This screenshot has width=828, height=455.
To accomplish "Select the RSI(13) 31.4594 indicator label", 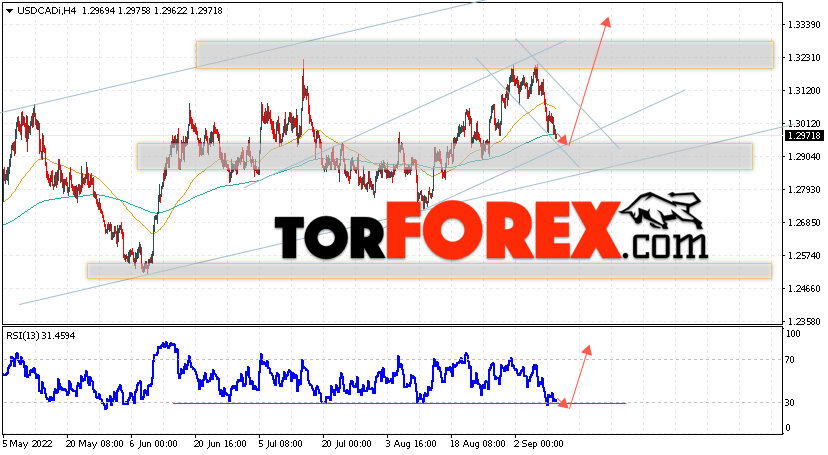I will 41,336.
